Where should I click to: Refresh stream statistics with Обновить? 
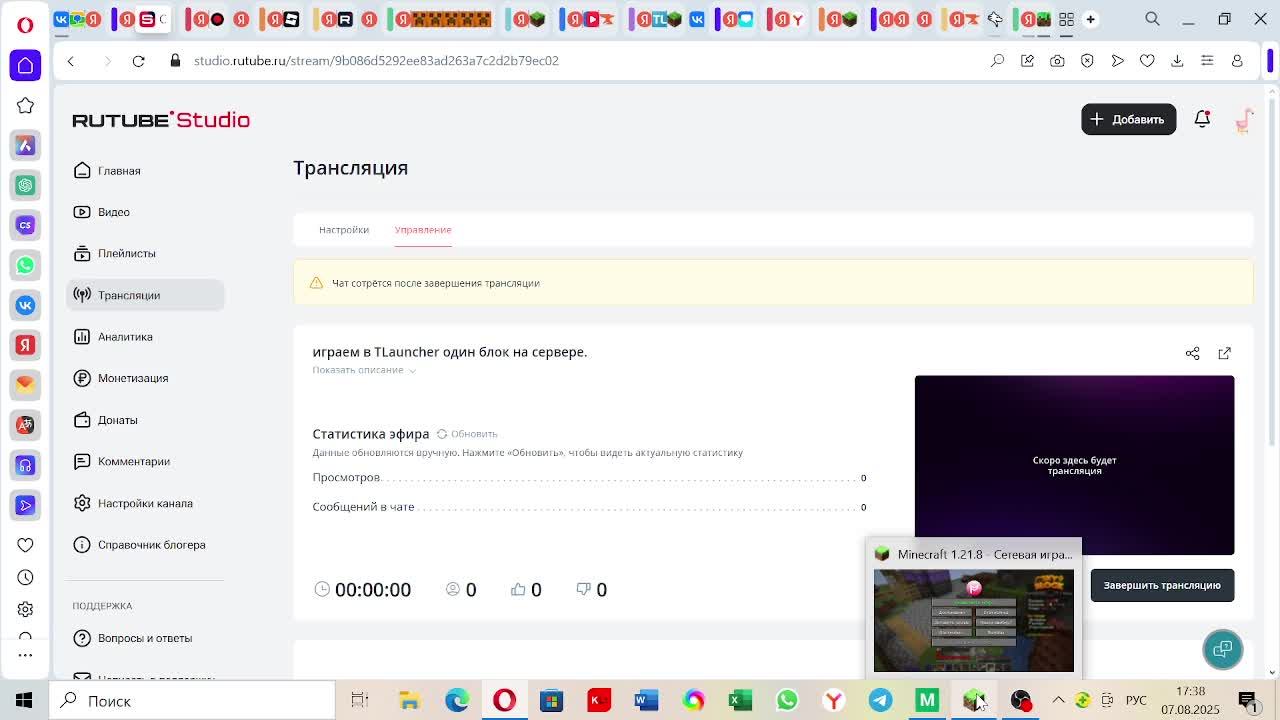pyautogui.click(x=467, y=434)
